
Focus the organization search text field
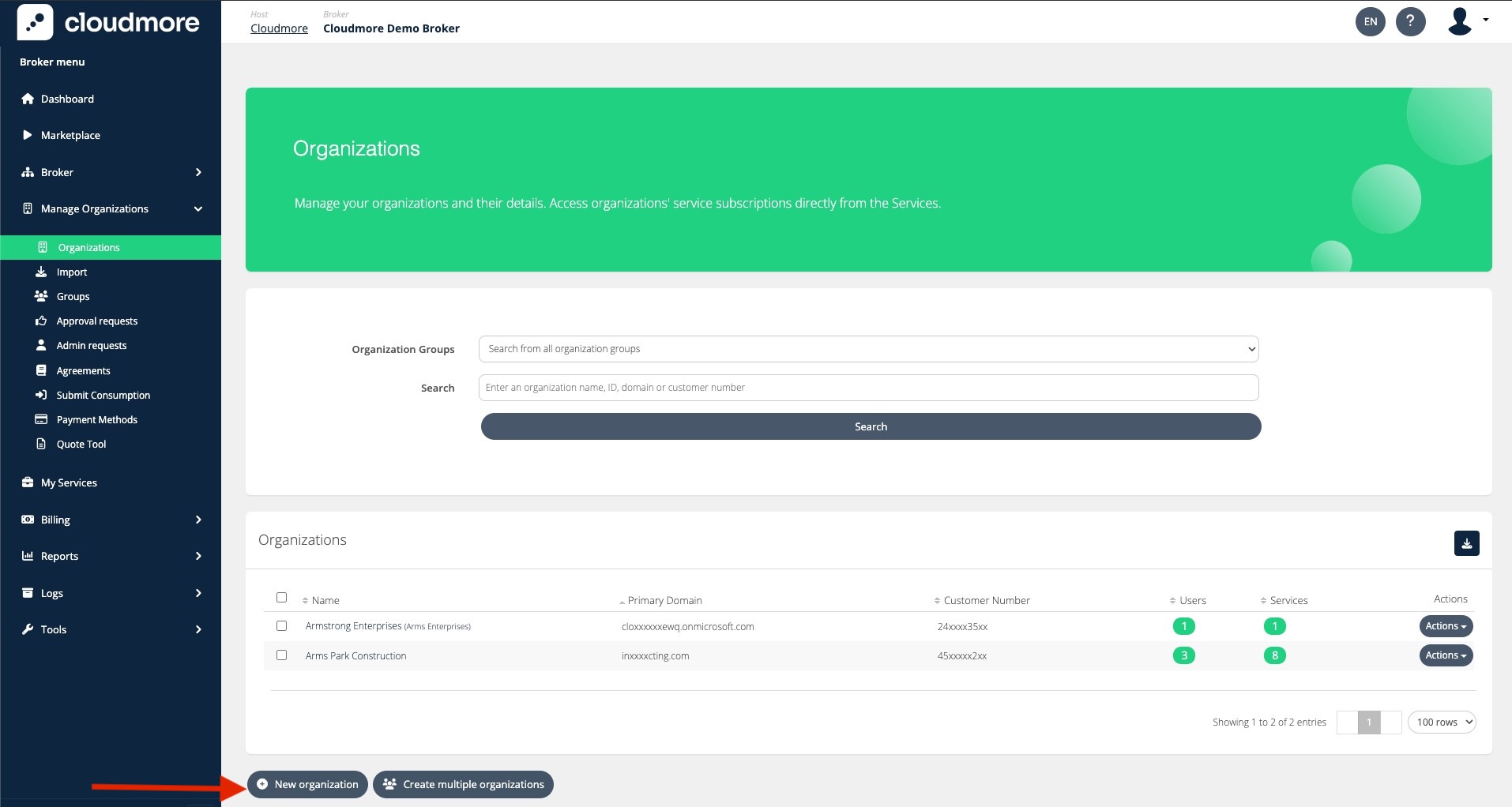[x=867, y=388]
